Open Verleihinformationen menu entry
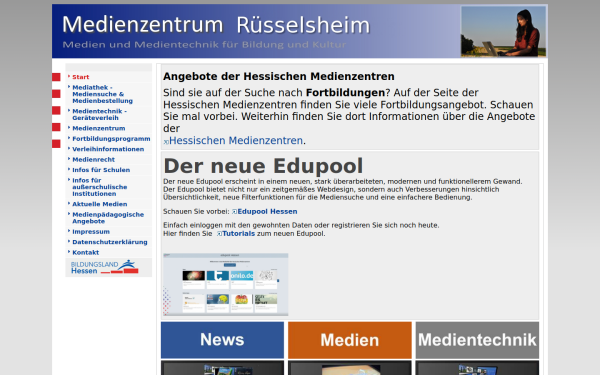The width and height of the screenshot is (600, 375). click(x=108, y=149)
